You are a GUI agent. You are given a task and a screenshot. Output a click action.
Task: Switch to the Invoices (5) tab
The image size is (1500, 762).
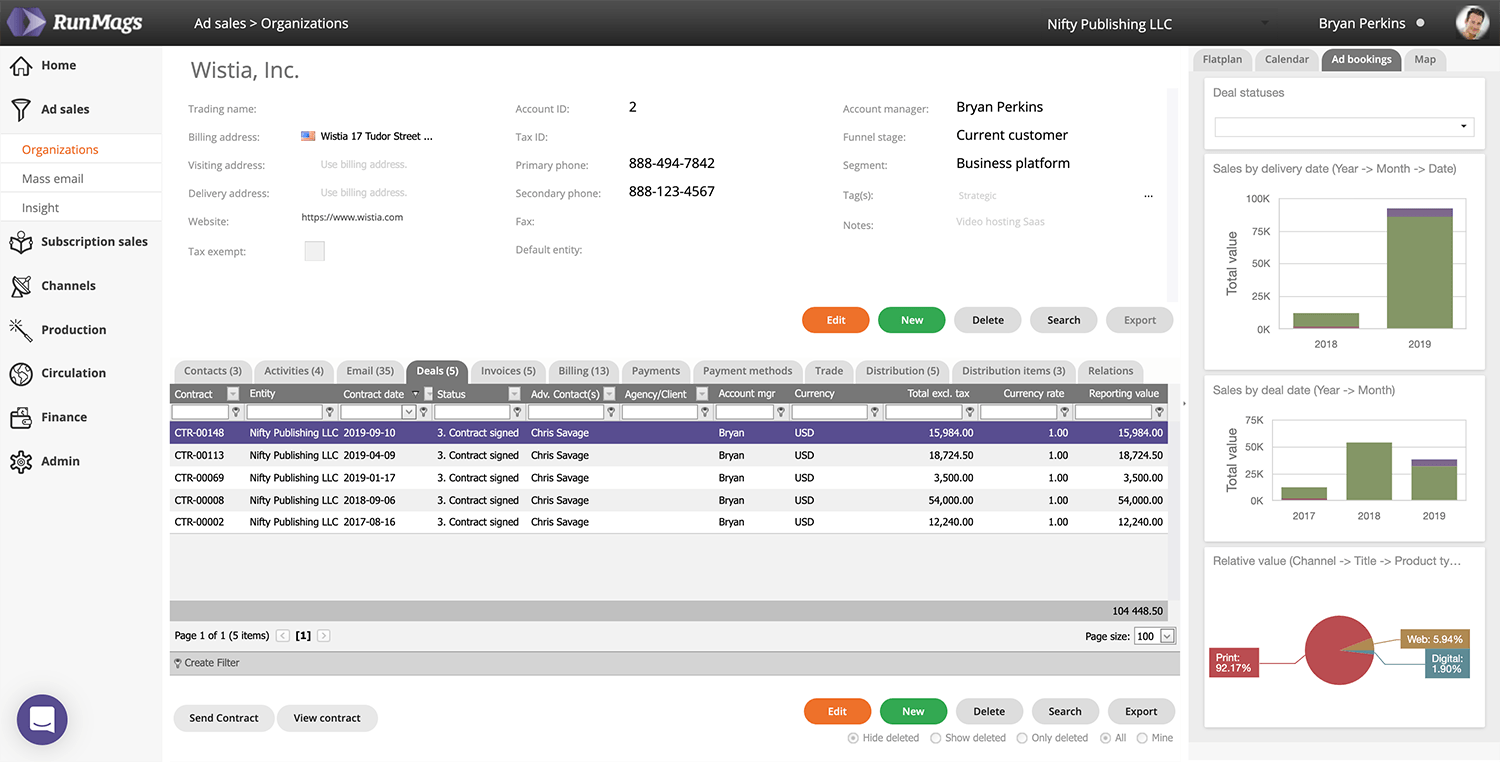[508, 371]
